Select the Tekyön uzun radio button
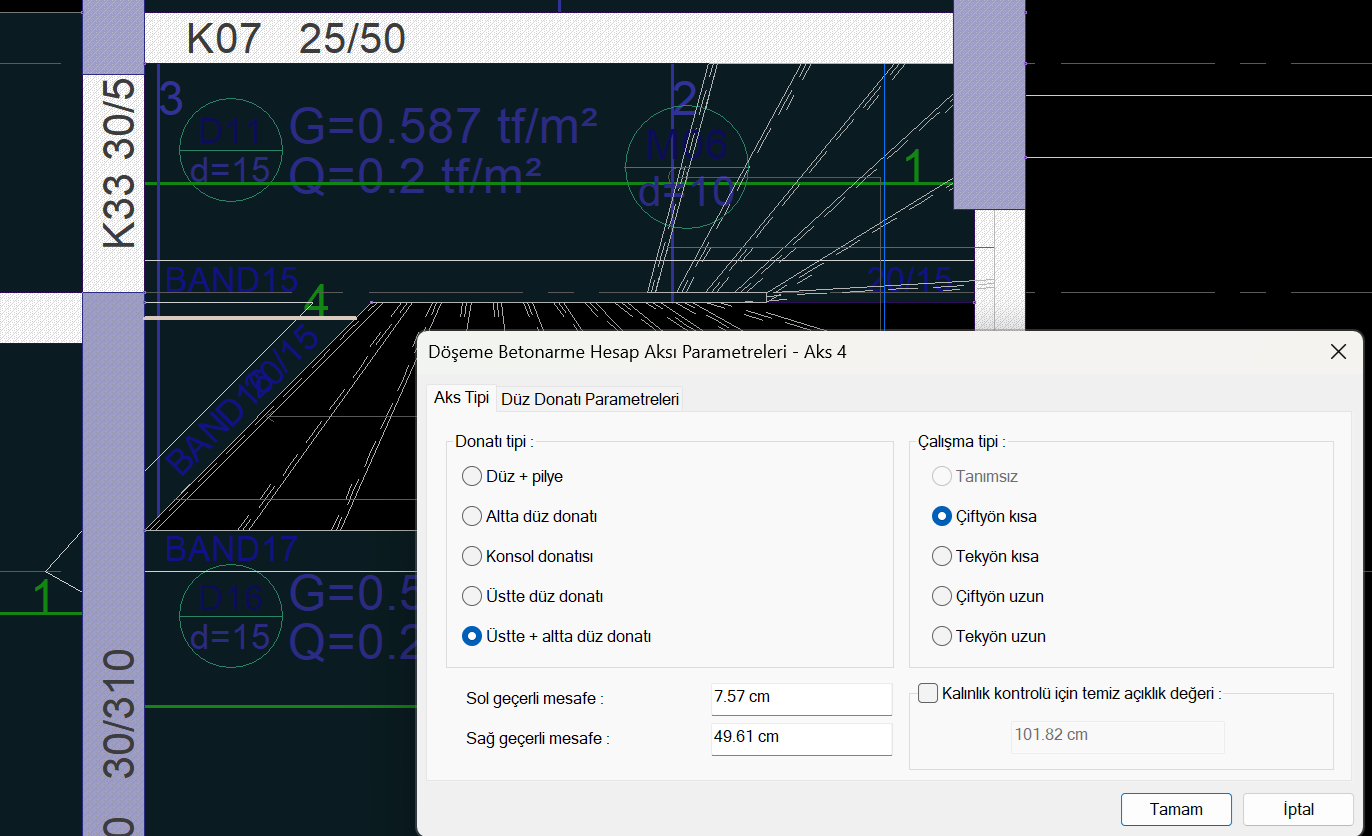 coord(941,636)
